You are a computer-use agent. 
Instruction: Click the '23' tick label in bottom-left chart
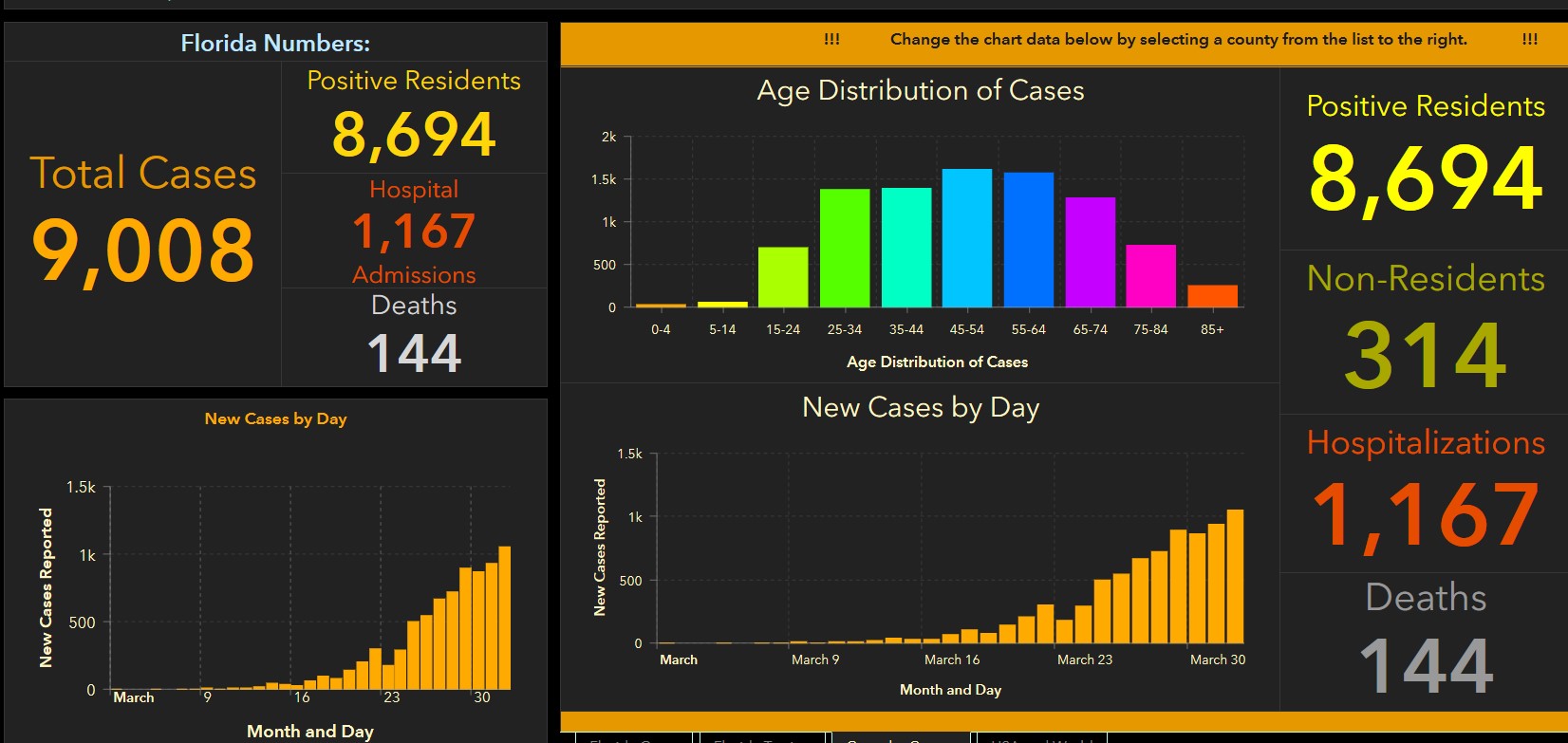(391, 697)
